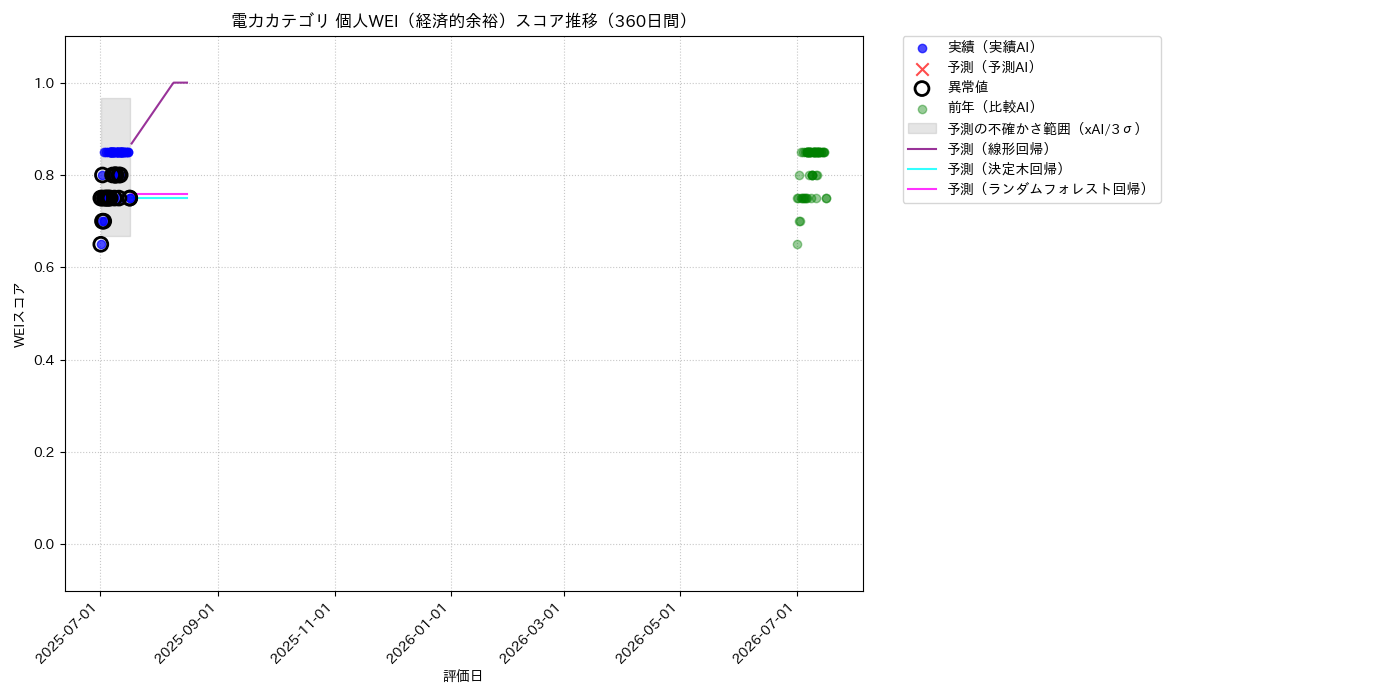Click the magenta random forest prediction line
The image size is (1400, 700).
[160, 194]
